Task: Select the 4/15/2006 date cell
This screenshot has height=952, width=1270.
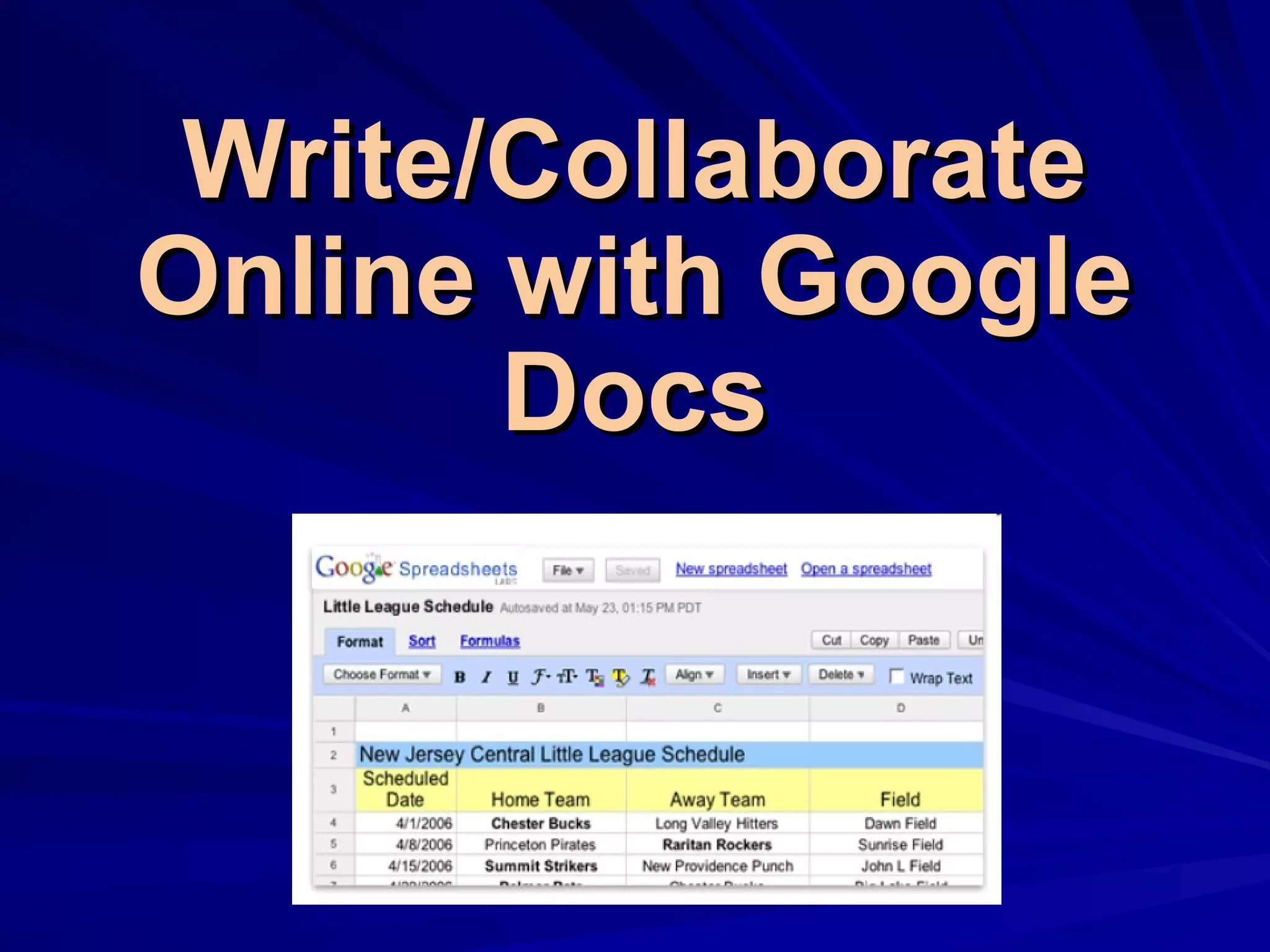Action: click(x=406, y=865)
